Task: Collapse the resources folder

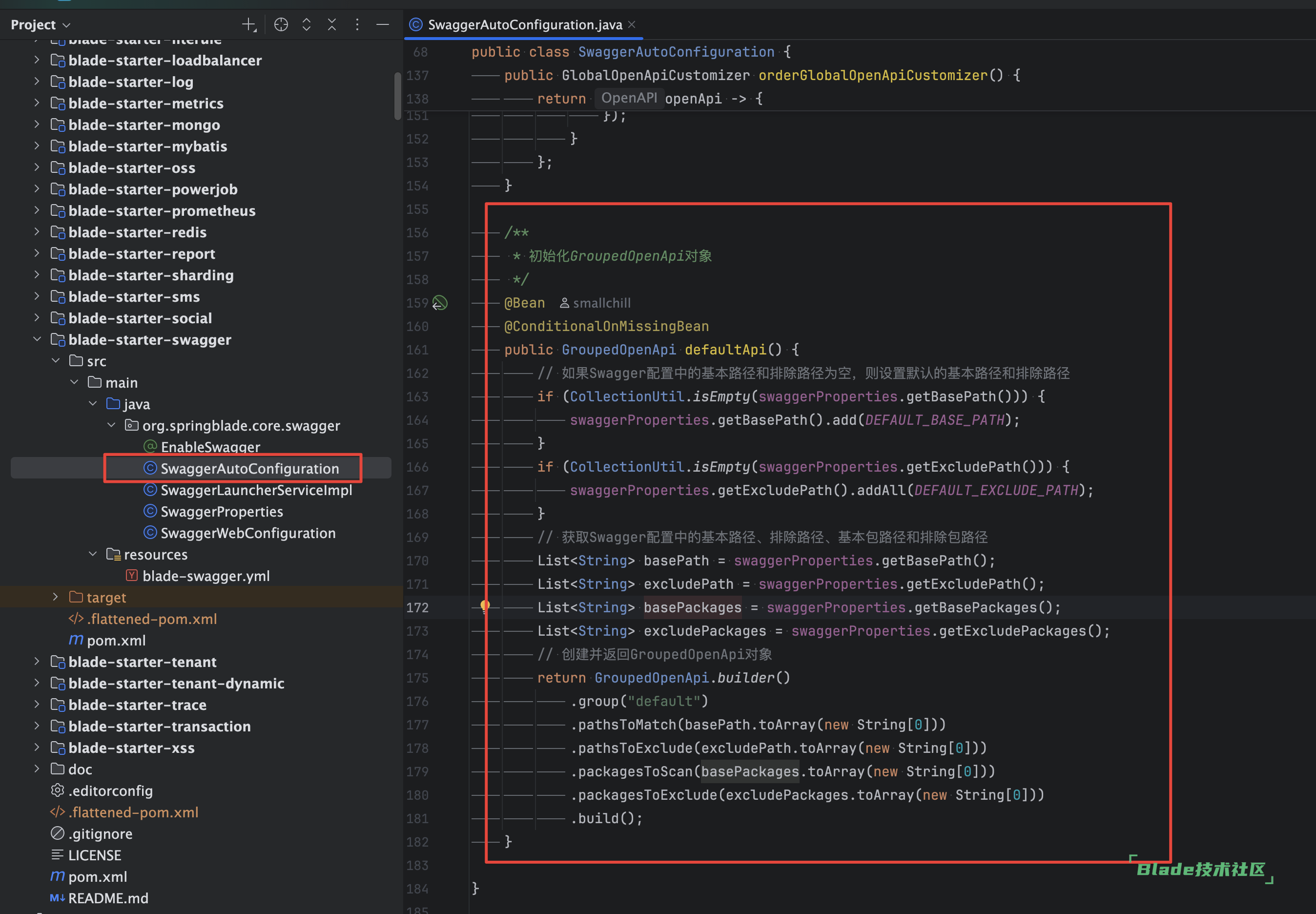Action: [x=93, y=554]
